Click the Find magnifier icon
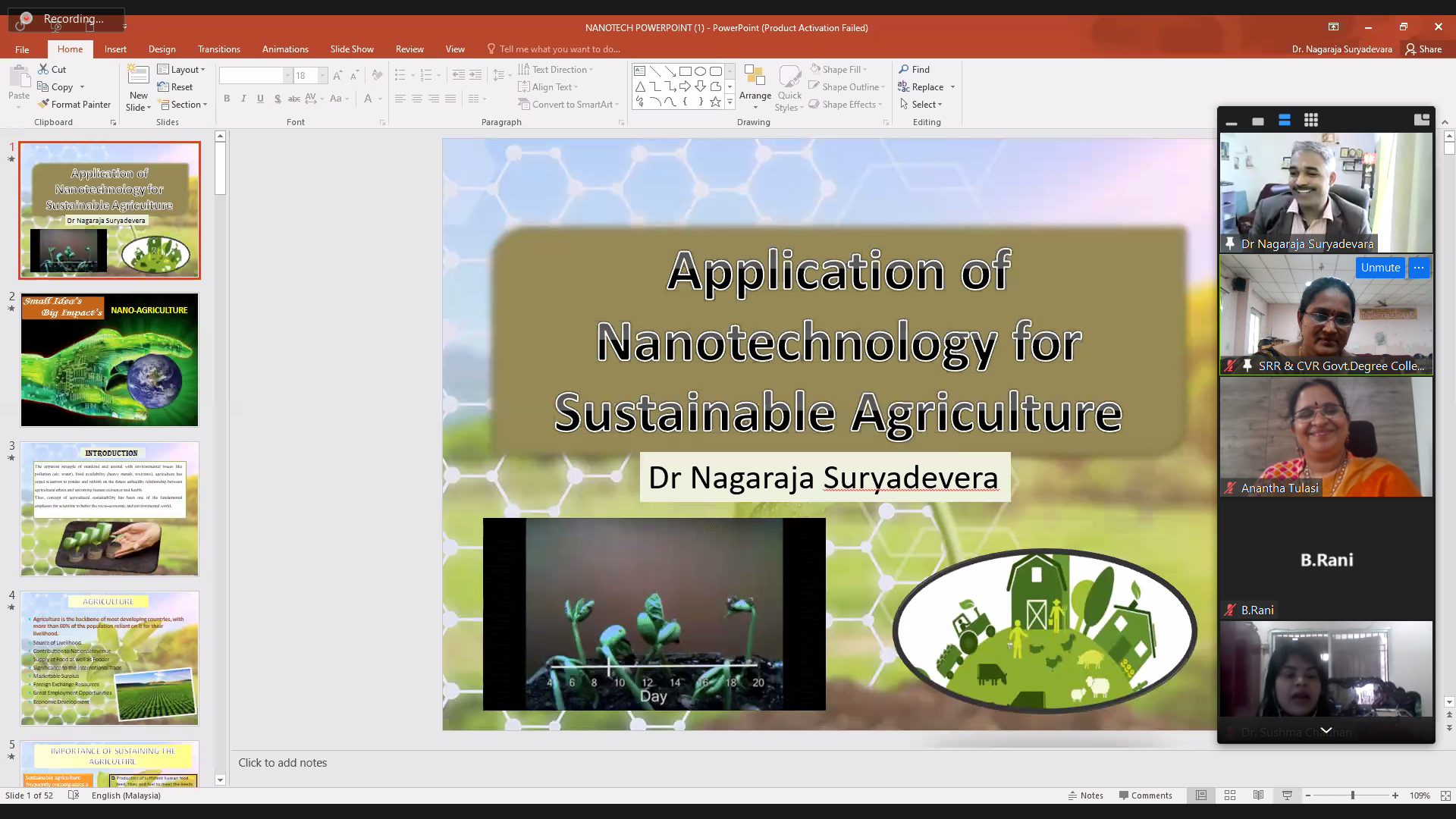Screen dimensions: 1456x819 [904, 69]
